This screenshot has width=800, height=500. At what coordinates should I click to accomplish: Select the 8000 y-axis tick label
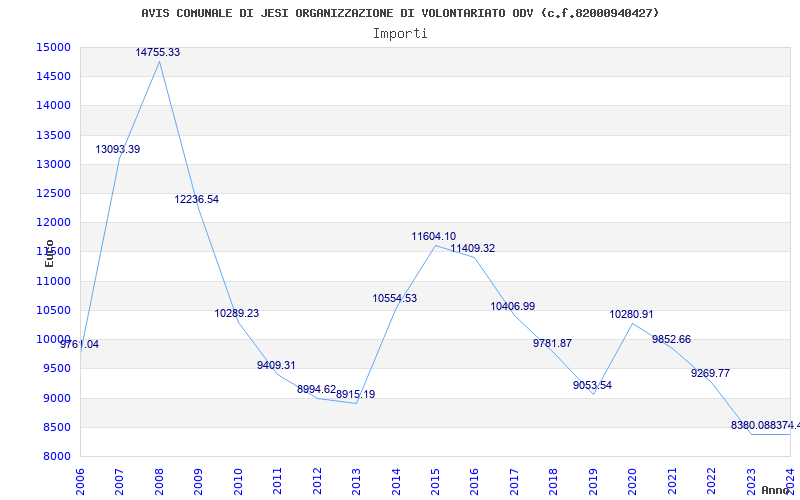coord(56,456)
